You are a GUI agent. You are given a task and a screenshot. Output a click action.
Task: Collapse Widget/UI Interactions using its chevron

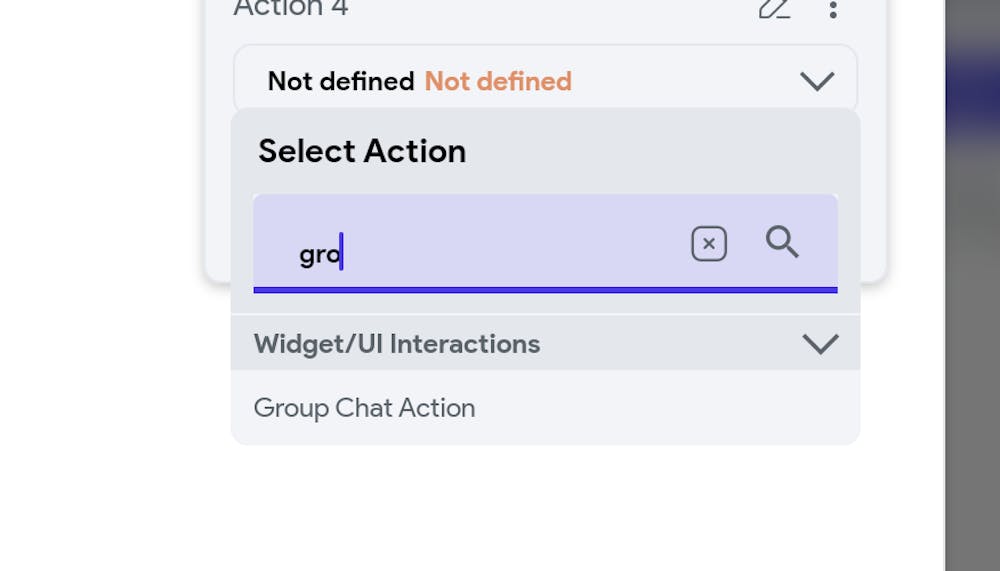[x=820, y=344]
